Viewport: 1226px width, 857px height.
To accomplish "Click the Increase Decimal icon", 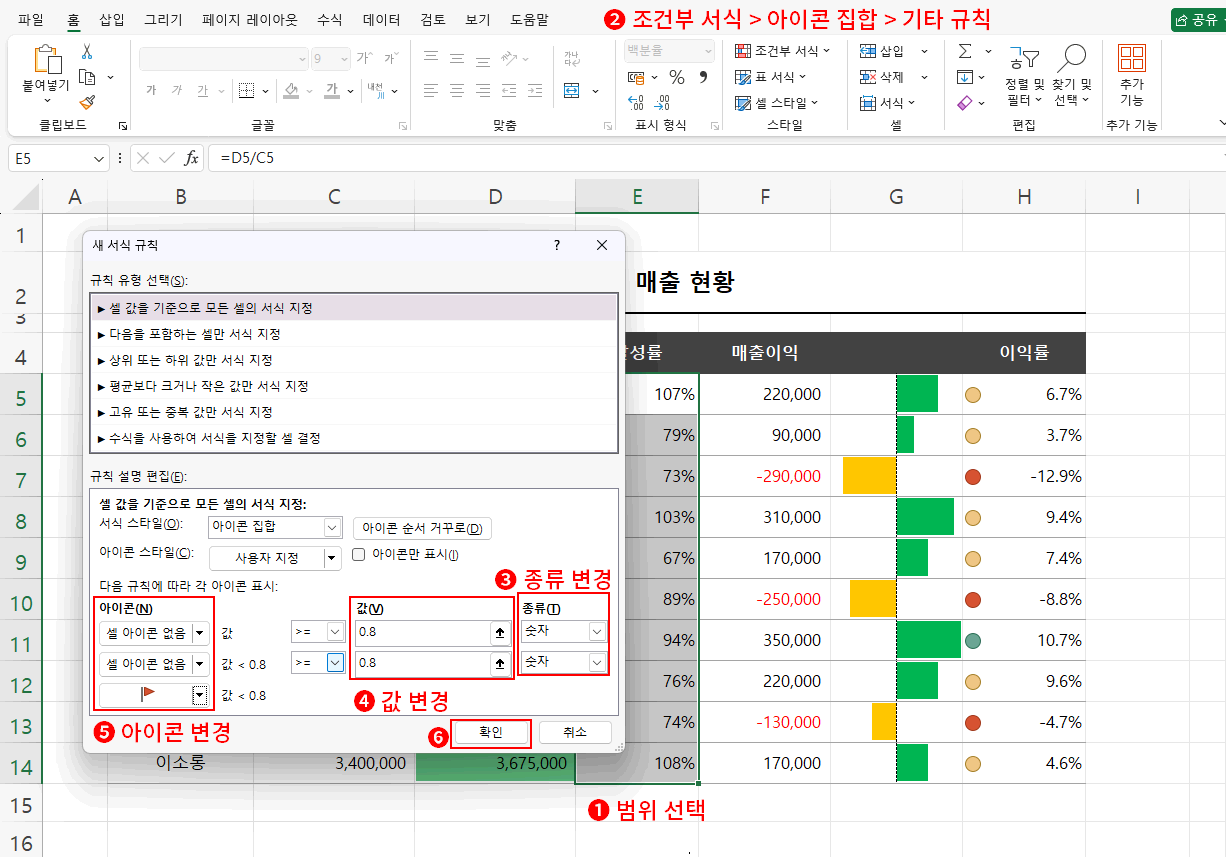I will pos(636,102).
